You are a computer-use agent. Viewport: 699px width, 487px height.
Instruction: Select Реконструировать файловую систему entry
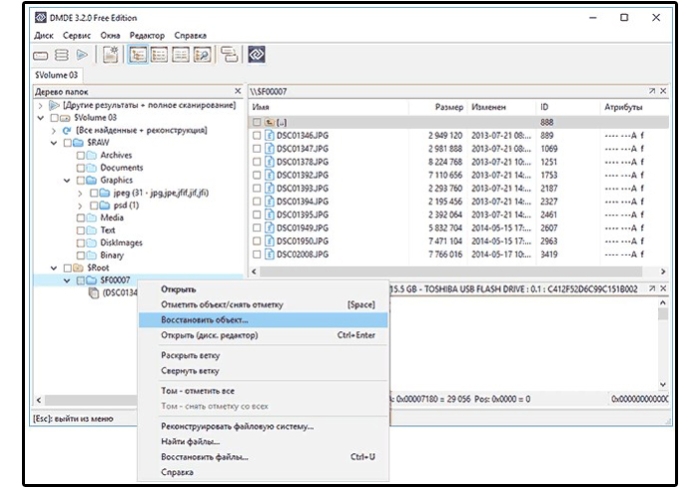pyautogui.click(x=263, y=426)
